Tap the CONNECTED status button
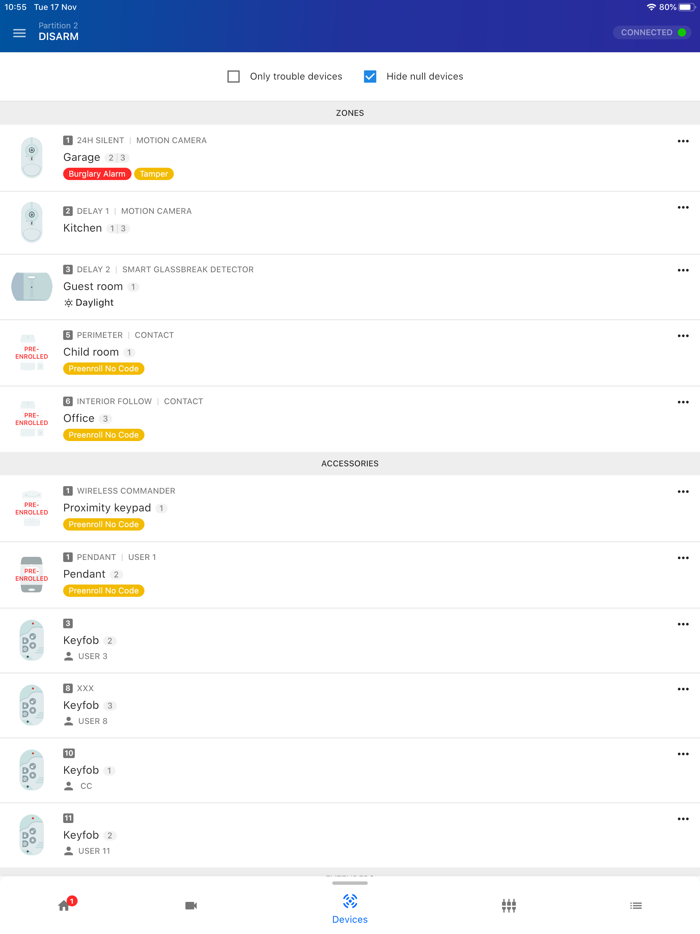700x934 pixels. pos(652,32)
